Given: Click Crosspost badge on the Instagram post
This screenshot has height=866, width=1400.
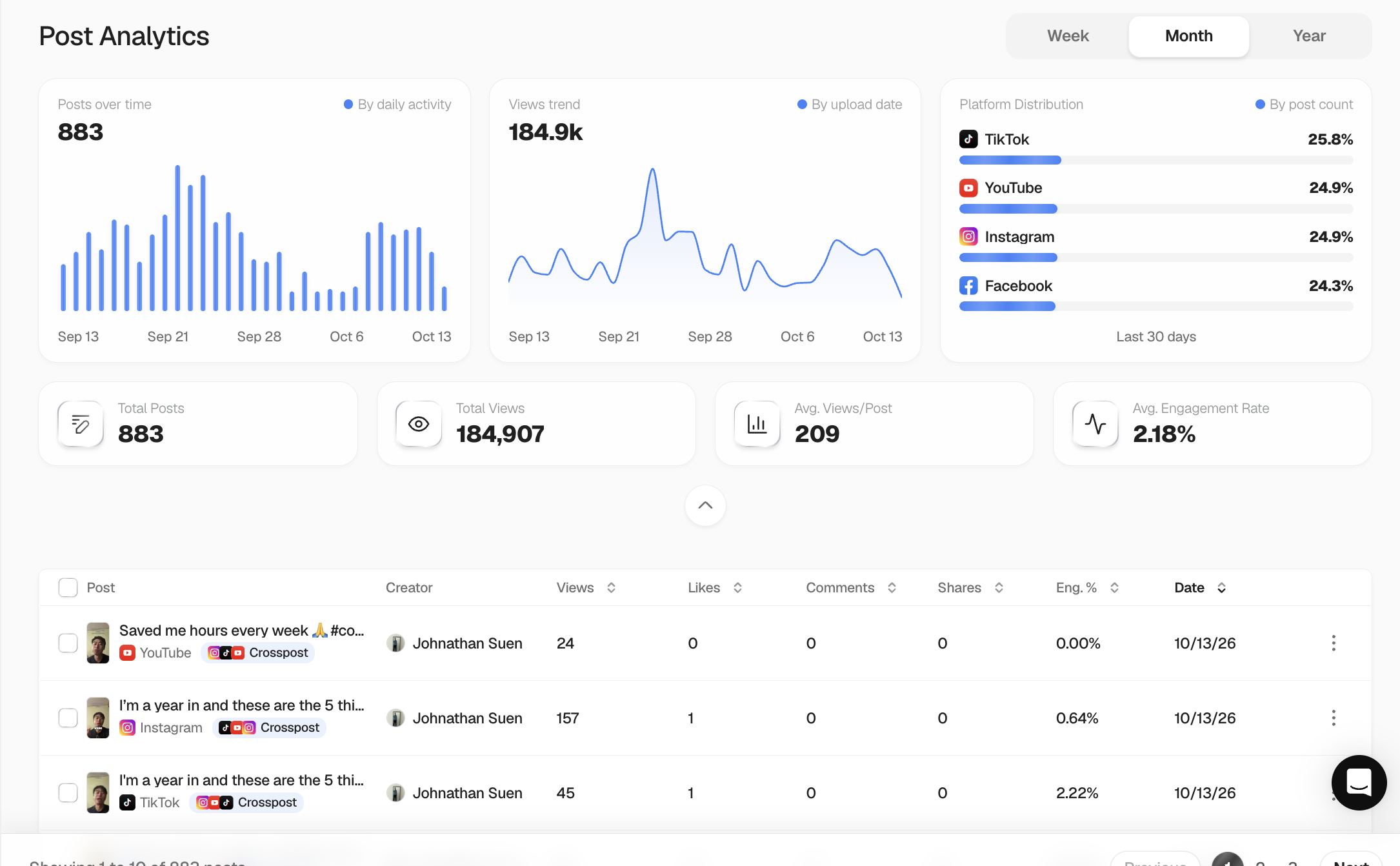Looking at the screenshot, I should coord(269,728).
